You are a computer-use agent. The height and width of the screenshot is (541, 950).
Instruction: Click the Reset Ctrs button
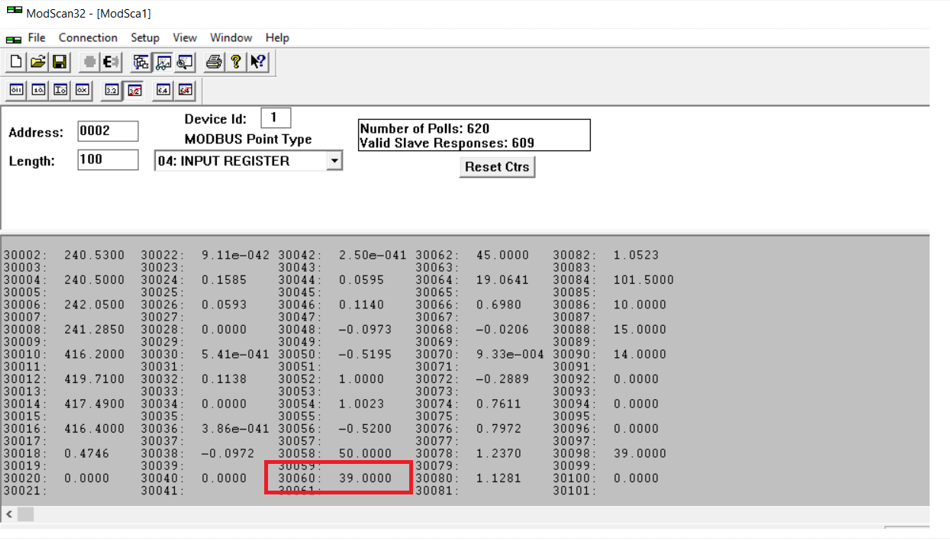click(497, 167)
